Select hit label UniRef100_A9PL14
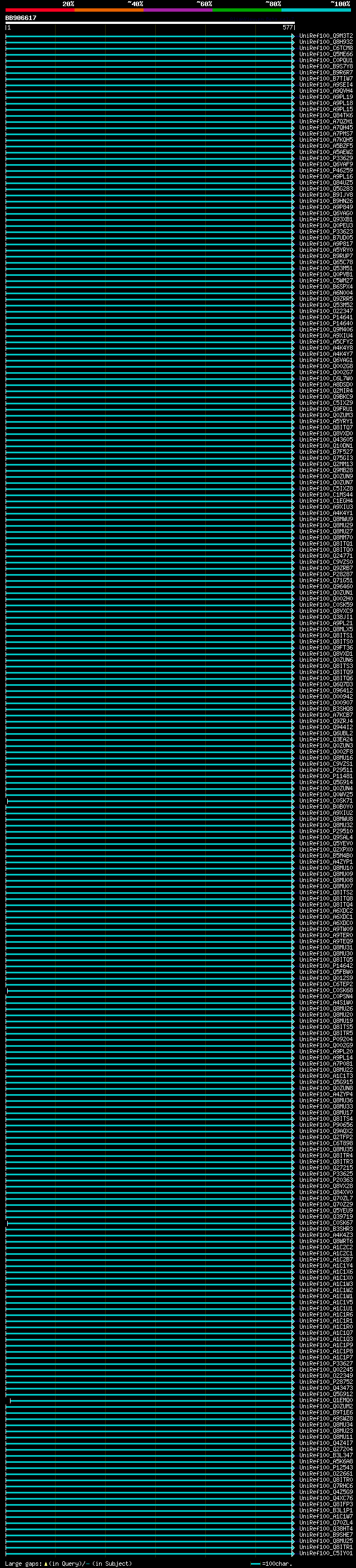Screen dimensions: 356x1568 coord(325,1058)
